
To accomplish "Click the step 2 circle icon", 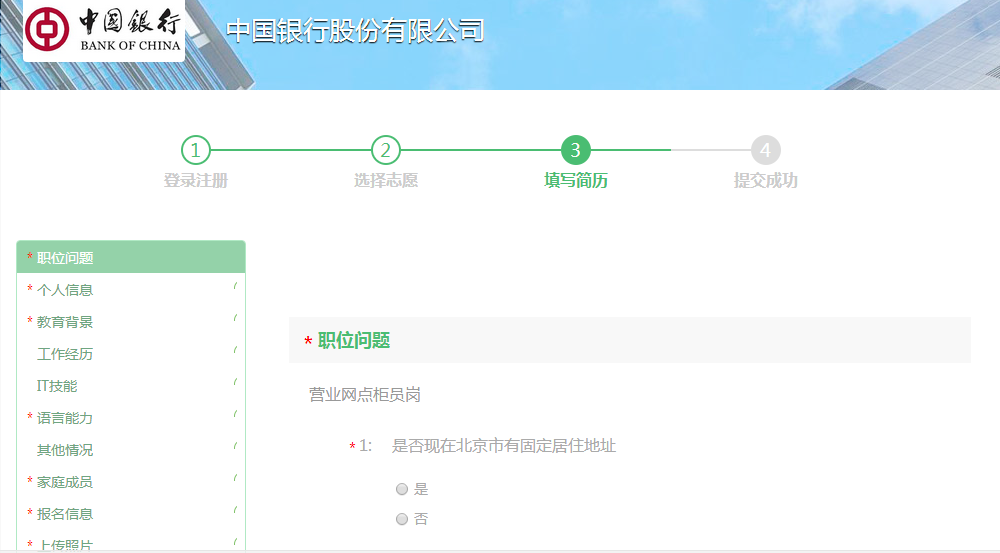I will click(x=386, y=150).
